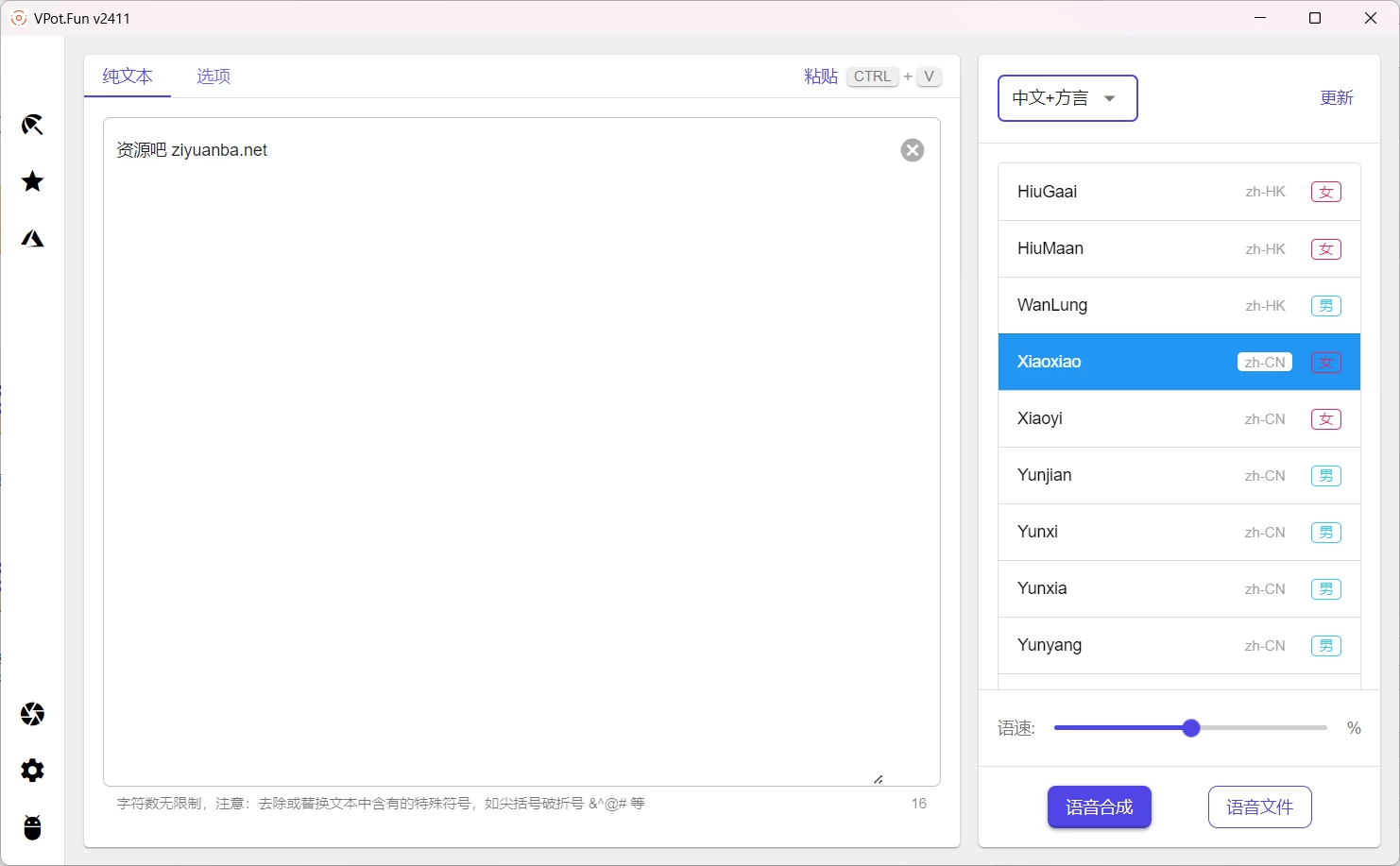Toggle the 女 badge on Xiaoyi

(1325, 418)
